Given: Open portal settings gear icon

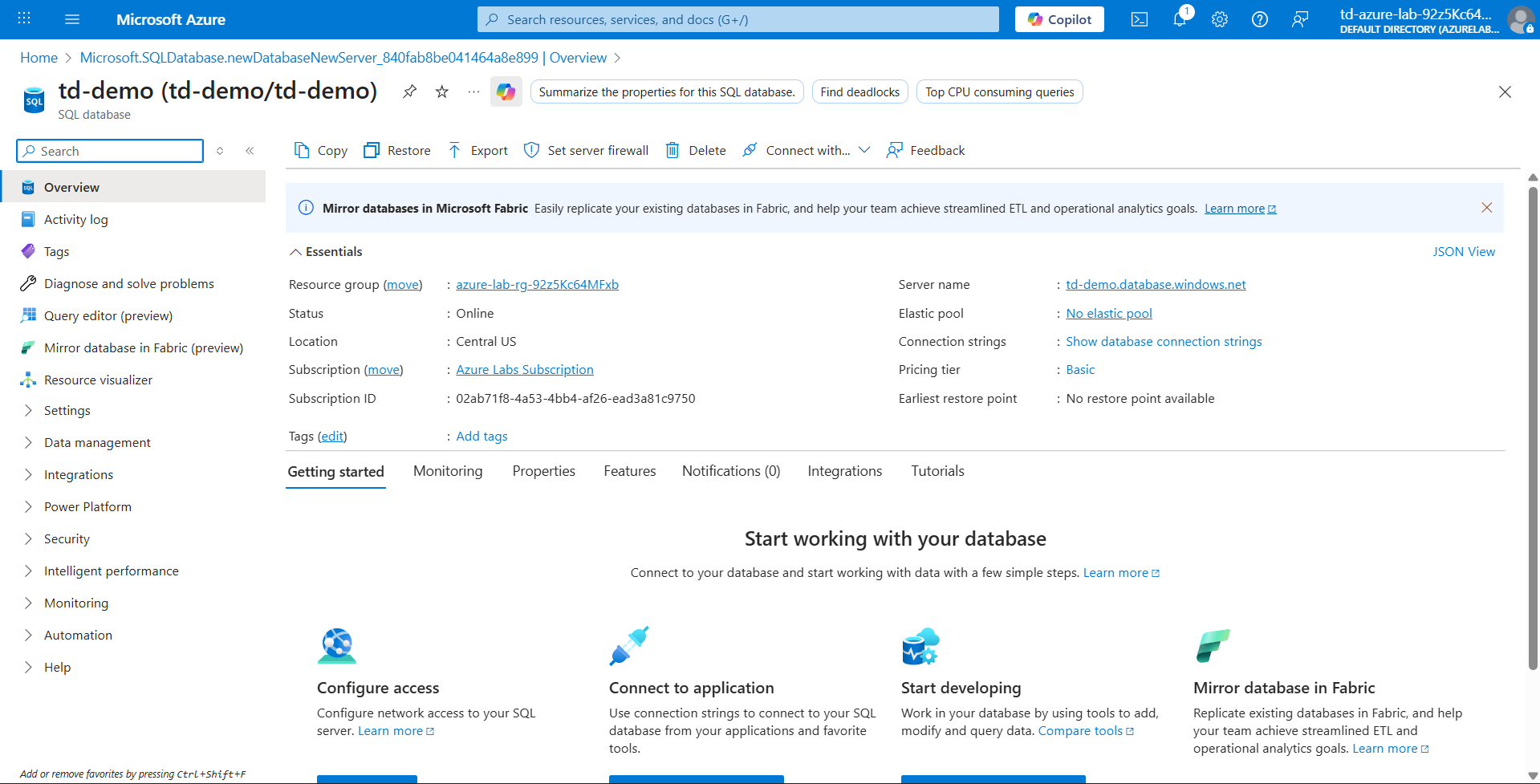Looking at the screenshot, I should [x=1219, y=19].
